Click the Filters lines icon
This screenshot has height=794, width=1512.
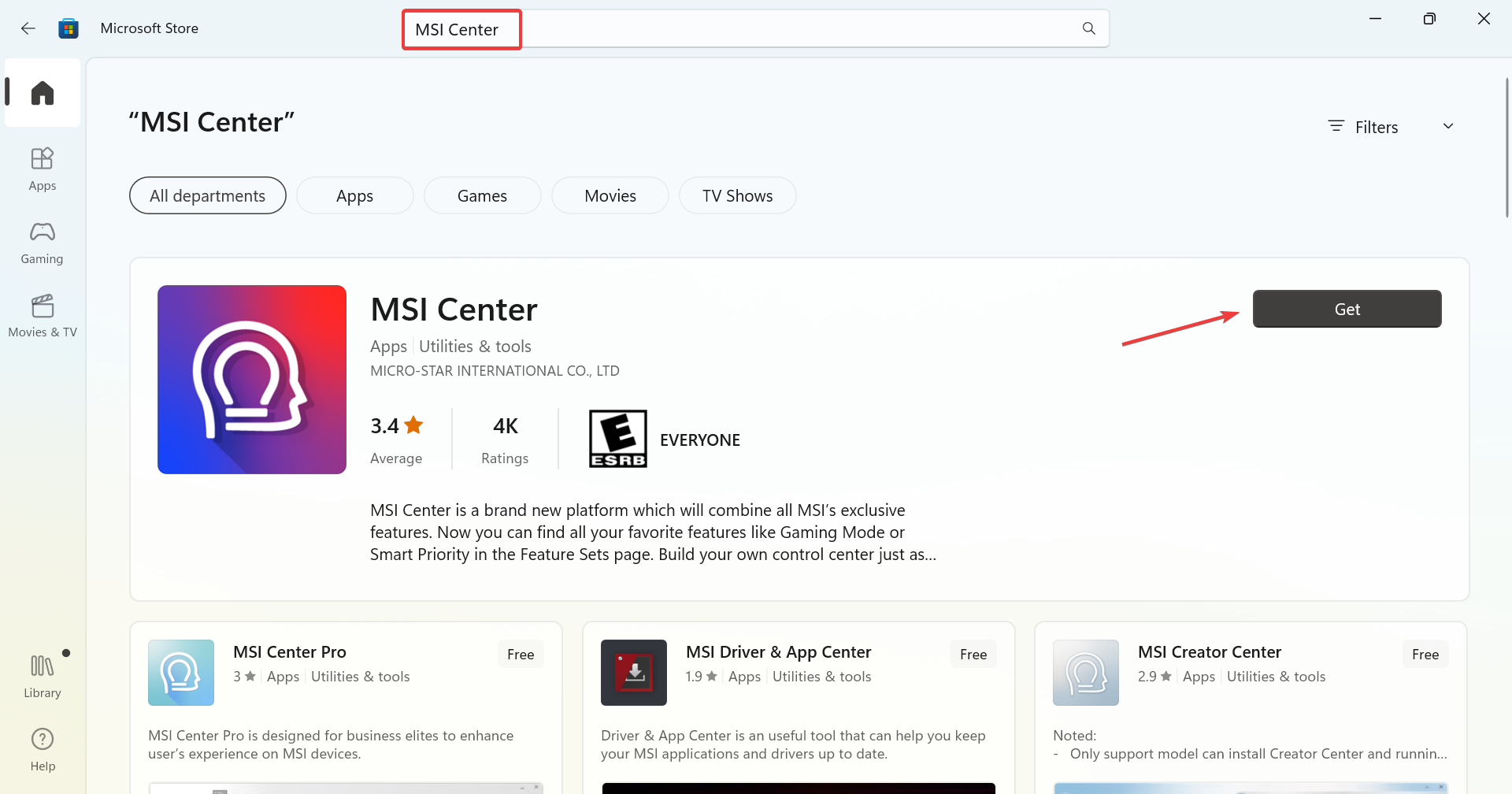pyautogui.click(x=1336, y=126)
